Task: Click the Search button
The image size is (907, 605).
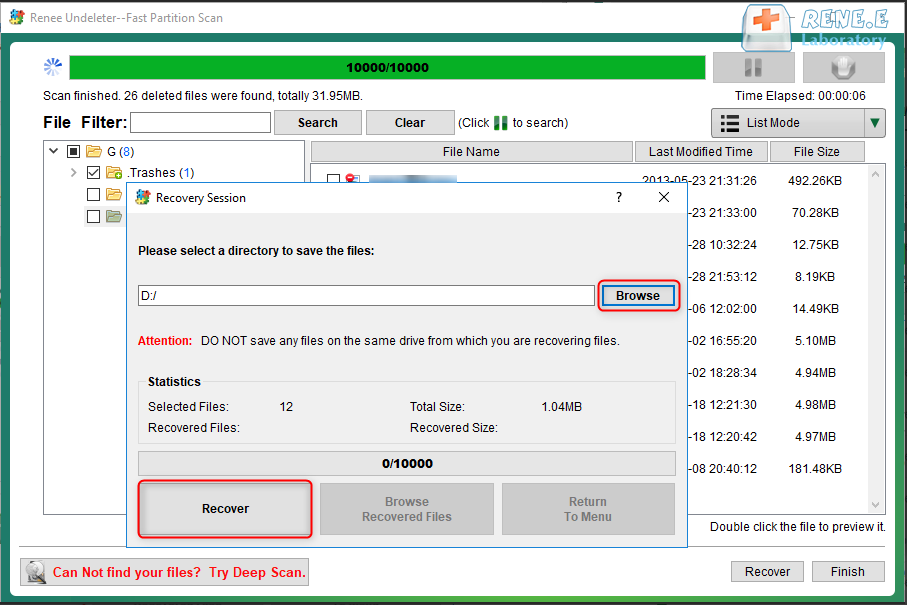Action: pyautogui.click(x=318, y=123)
